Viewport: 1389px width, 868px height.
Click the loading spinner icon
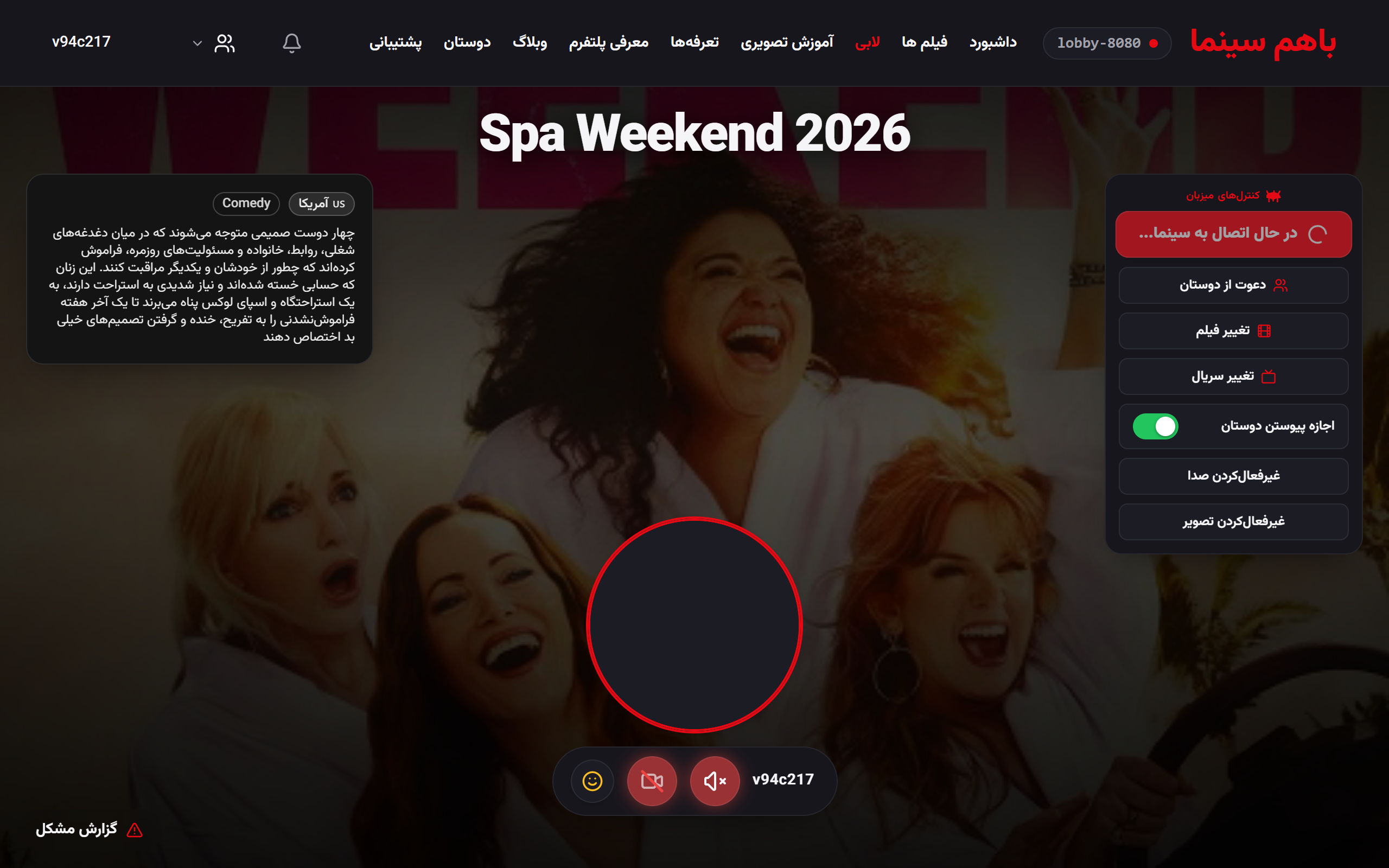(x=1317, y=234)
